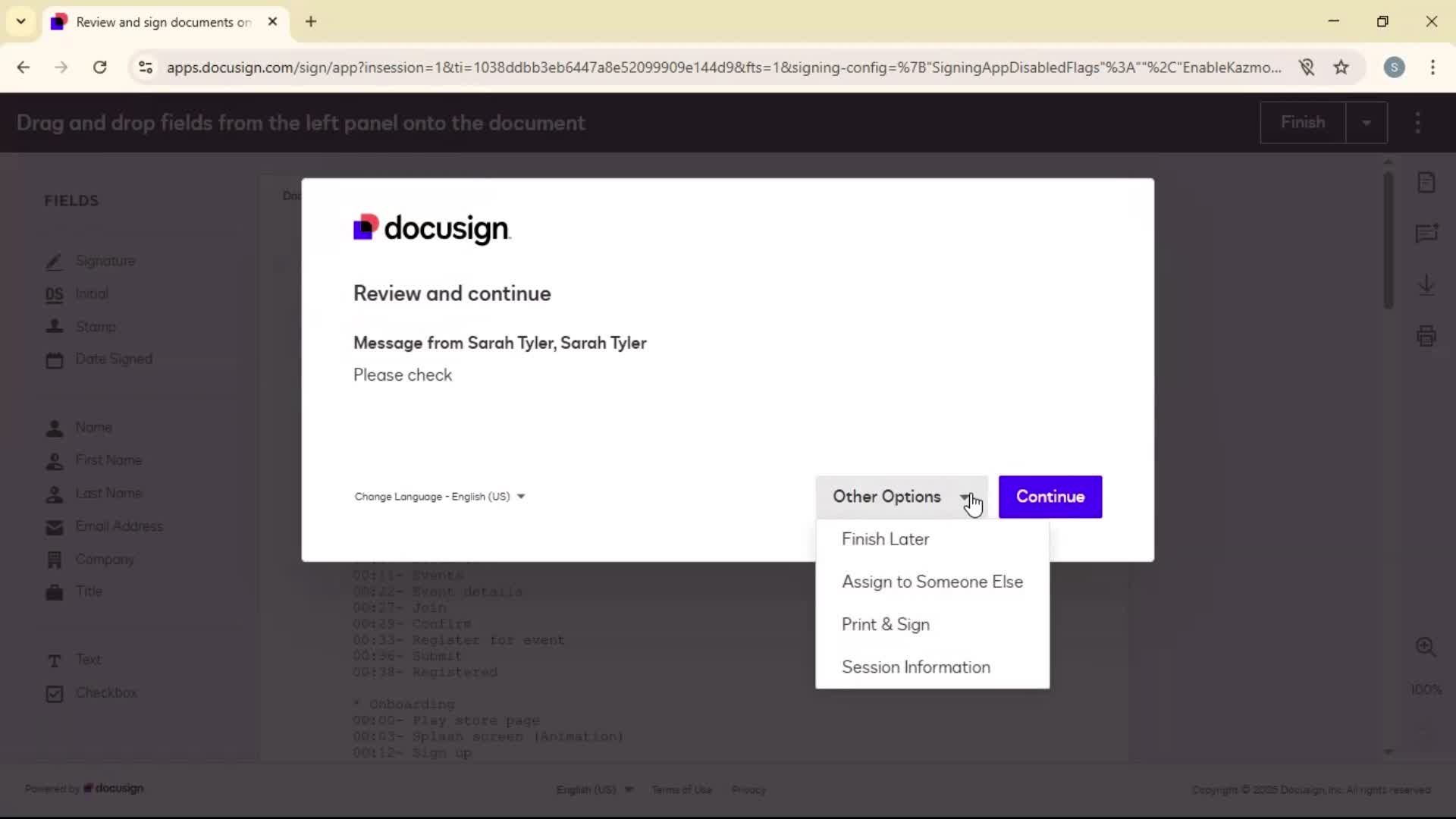1456x819 pixels.
Task: Click the scrollbar down arrow
Action: click(1388, 752)
